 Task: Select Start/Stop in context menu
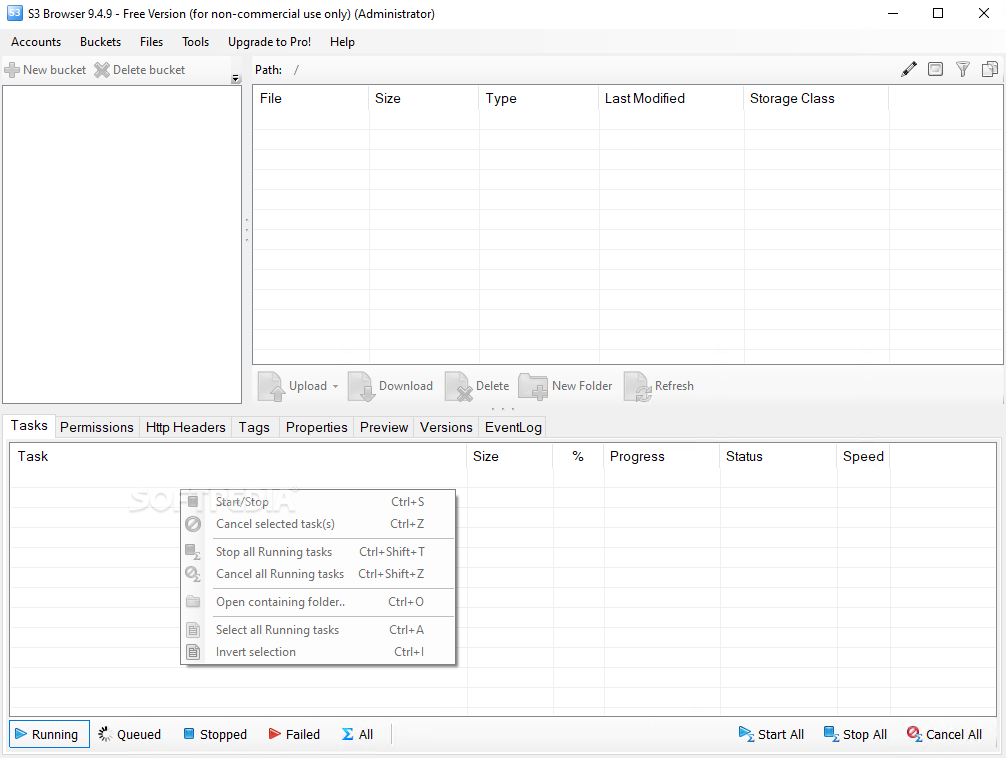click(318, 502)
